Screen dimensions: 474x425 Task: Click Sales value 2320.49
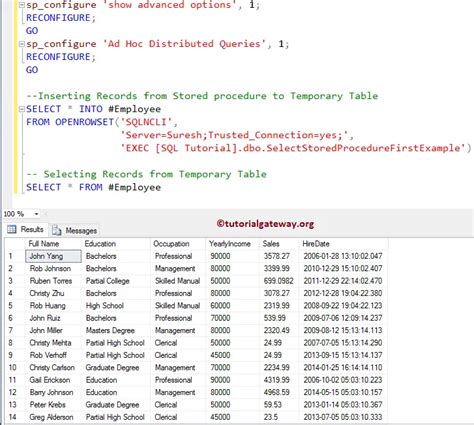279,330
